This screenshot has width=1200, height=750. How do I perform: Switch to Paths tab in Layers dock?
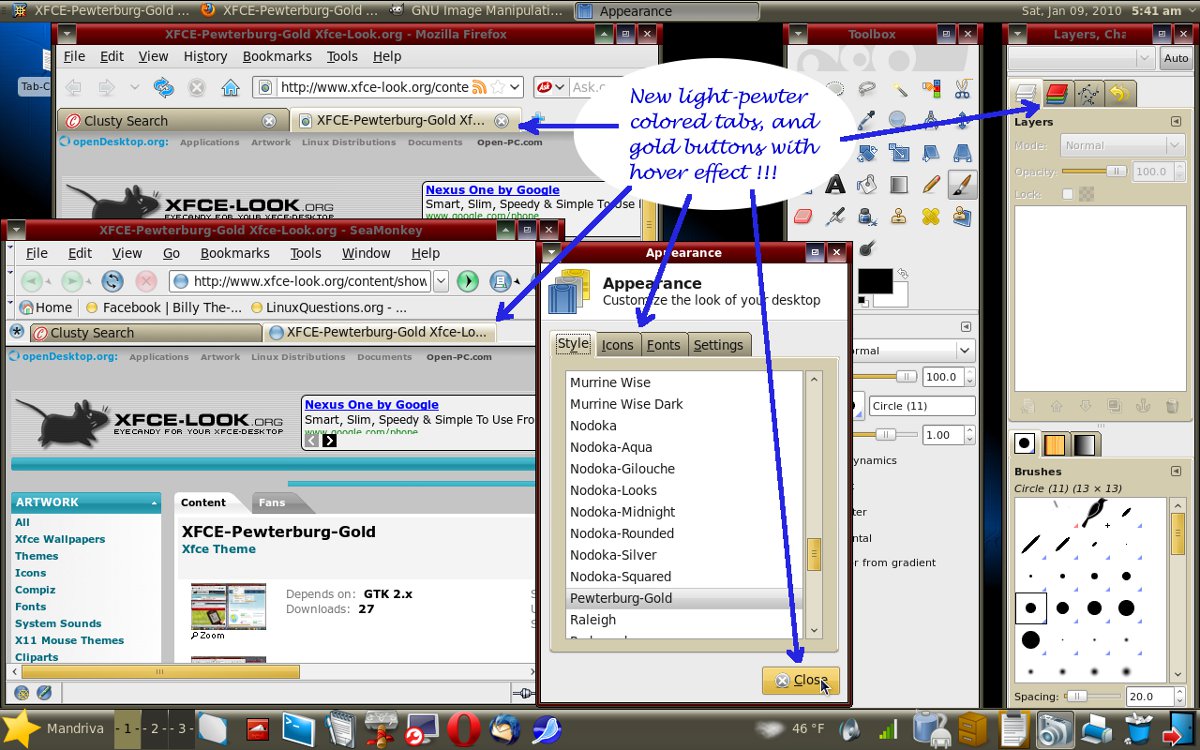click(1088, 94)
